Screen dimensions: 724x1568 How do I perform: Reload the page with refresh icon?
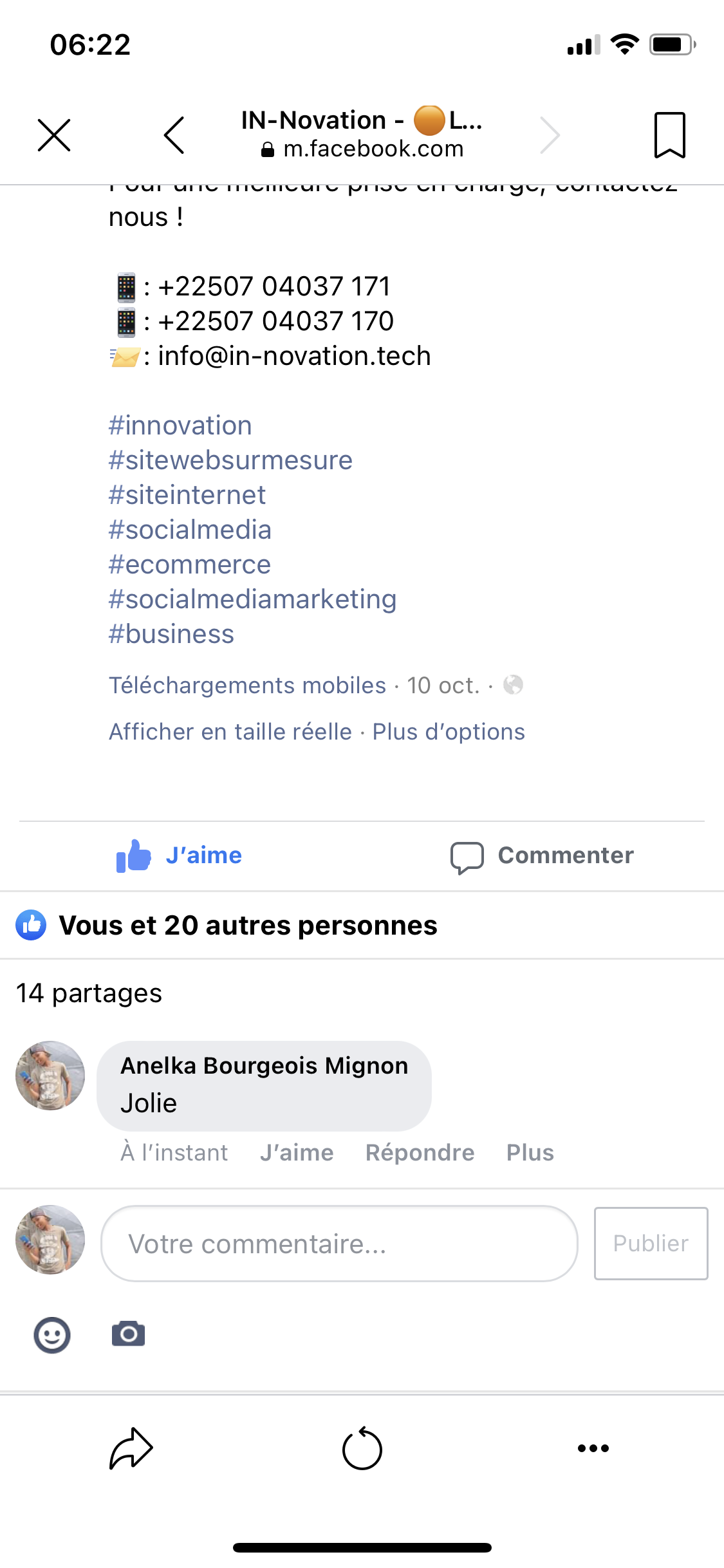coord(362,1449)
